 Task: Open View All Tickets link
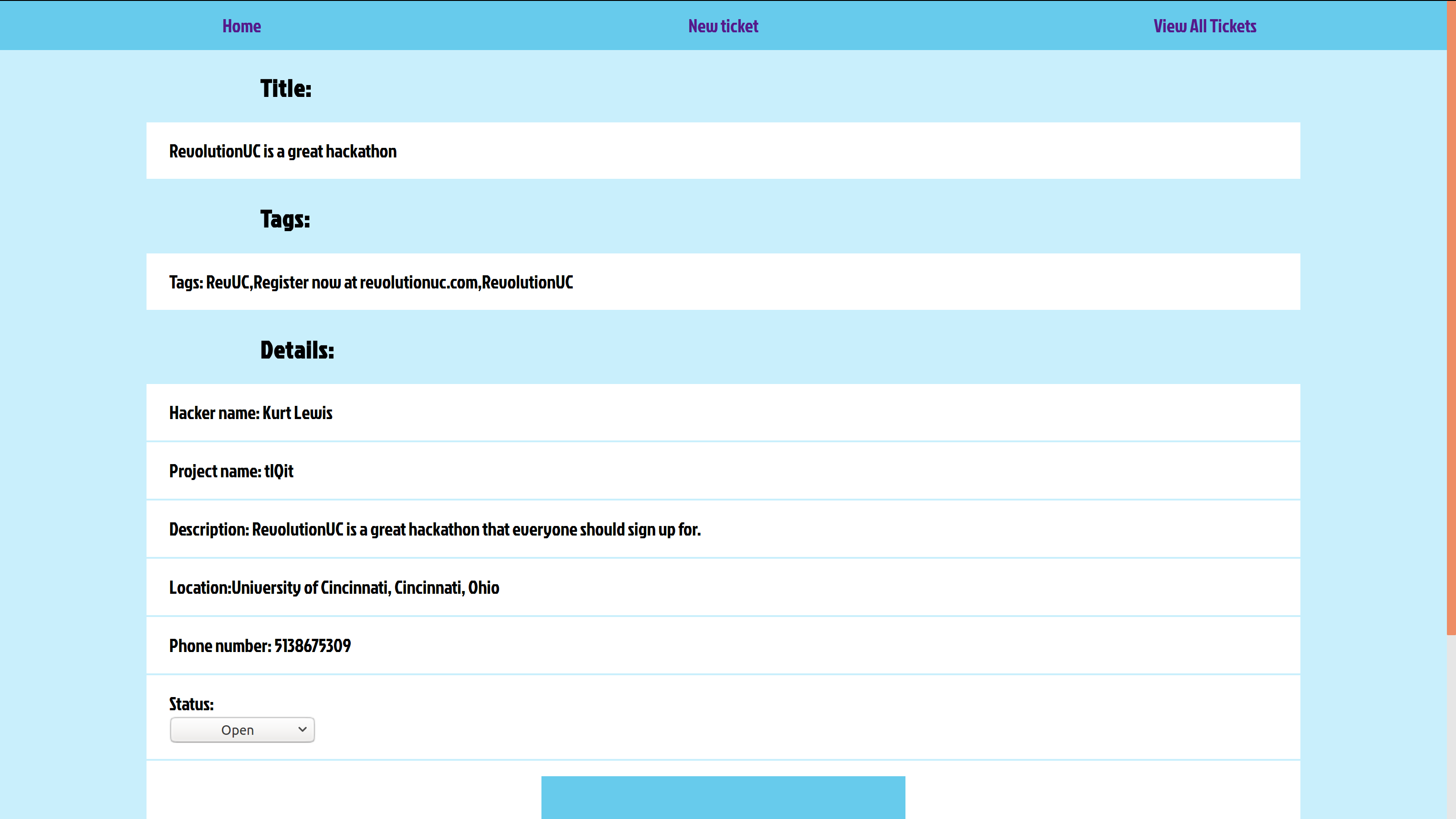[x=1204, y=26]
